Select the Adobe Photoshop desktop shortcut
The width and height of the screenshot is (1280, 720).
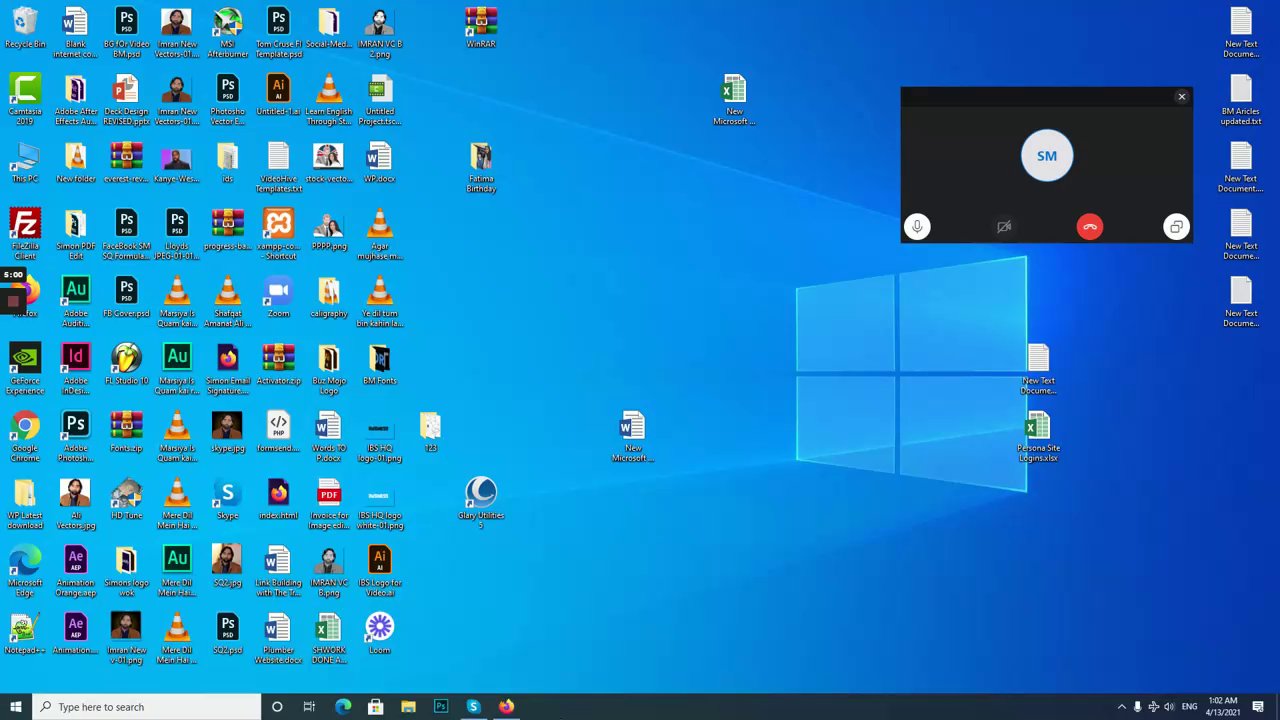click(x=76, y=437)
